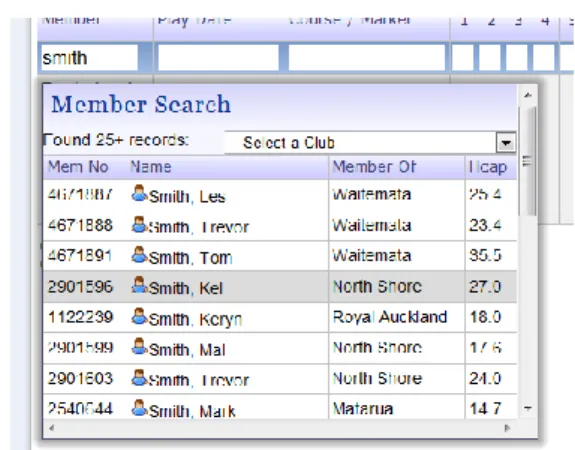Click the Royal Auckland club cell
575x450 pixels.
[390, 317]
